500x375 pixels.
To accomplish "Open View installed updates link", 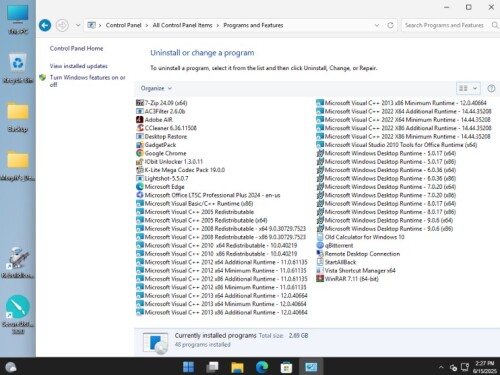I will tap(79, 66).
